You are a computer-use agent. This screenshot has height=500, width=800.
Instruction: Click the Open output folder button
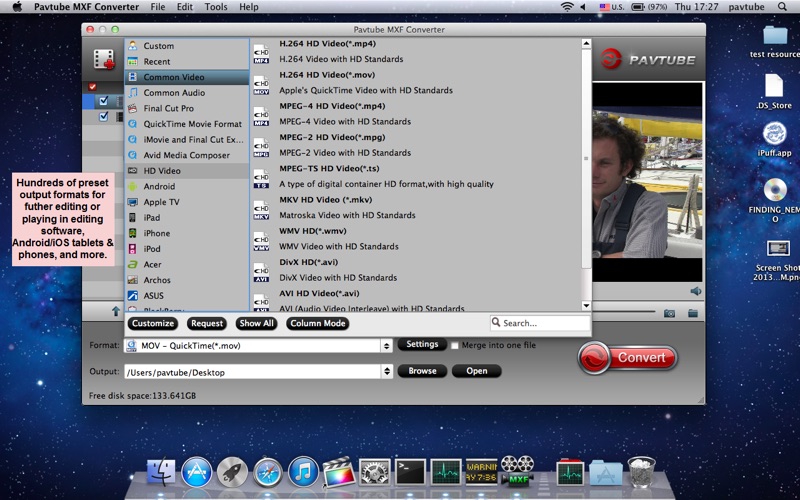pyautogui.click(x=477, y=371)
